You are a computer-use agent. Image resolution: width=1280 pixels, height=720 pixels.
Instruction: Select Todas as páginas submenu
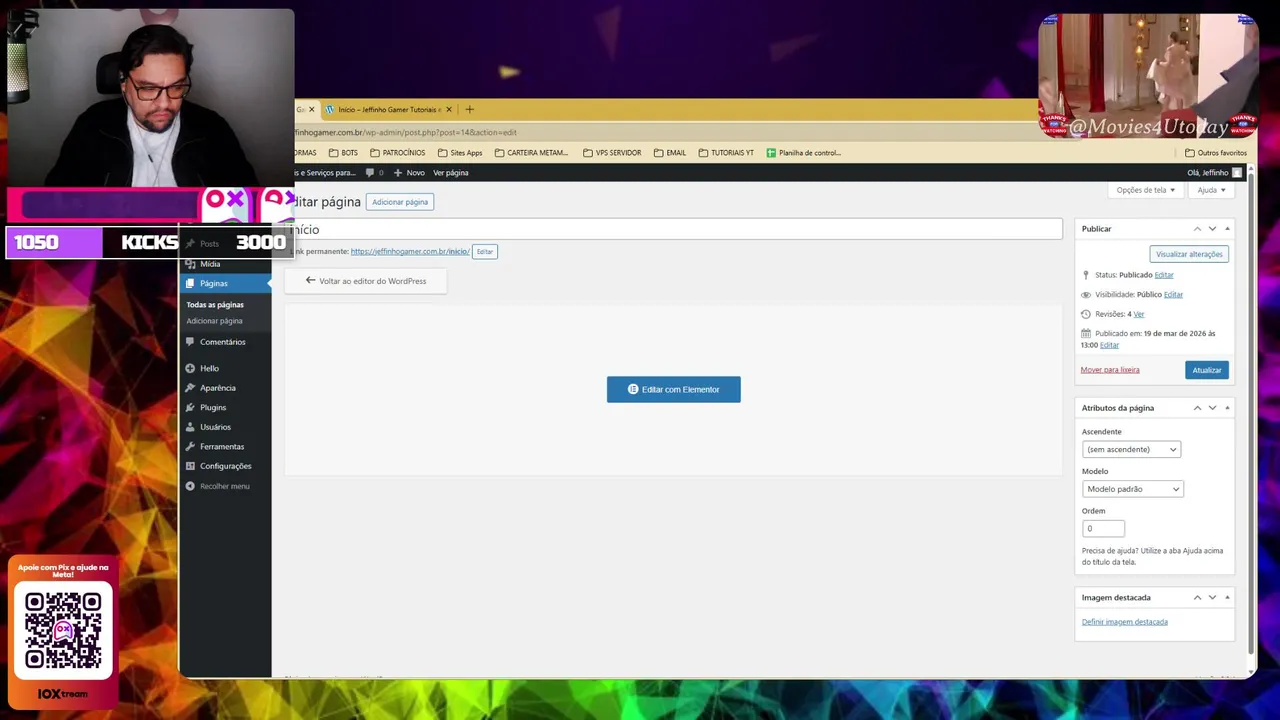(x=215, y=304)
